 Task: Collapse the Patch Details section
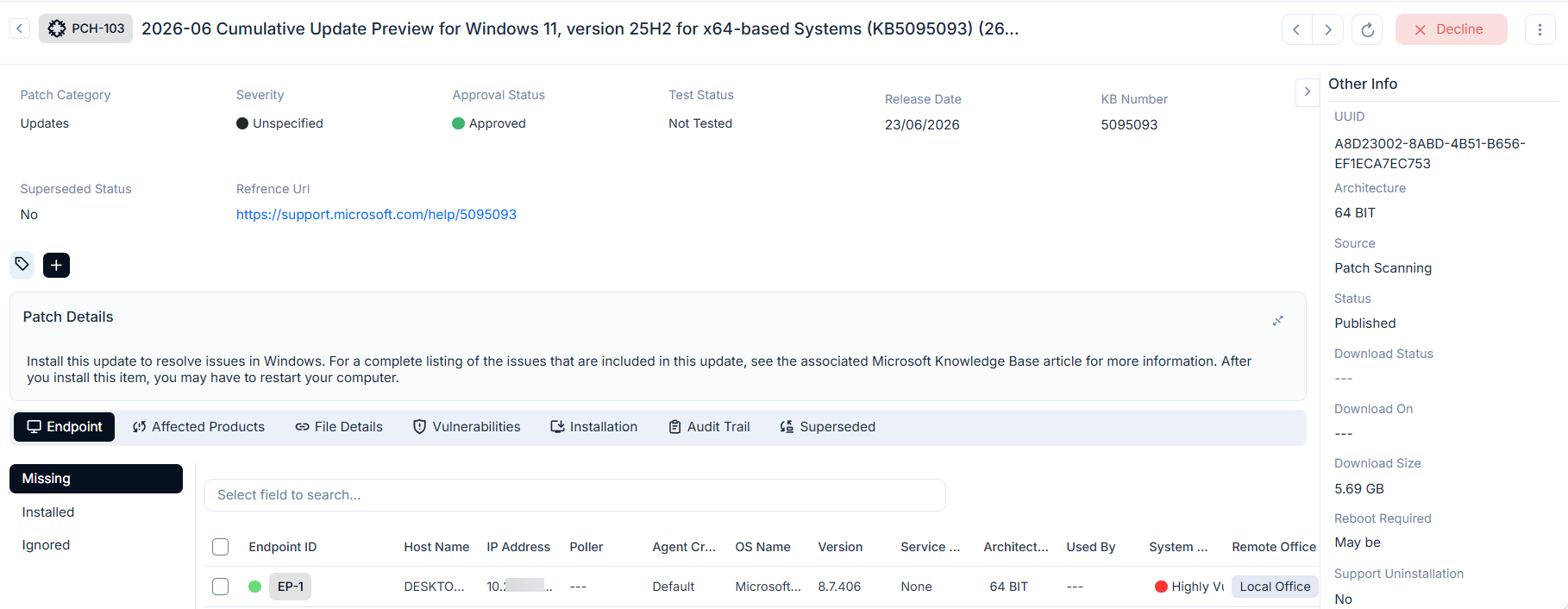point(1277,321)
